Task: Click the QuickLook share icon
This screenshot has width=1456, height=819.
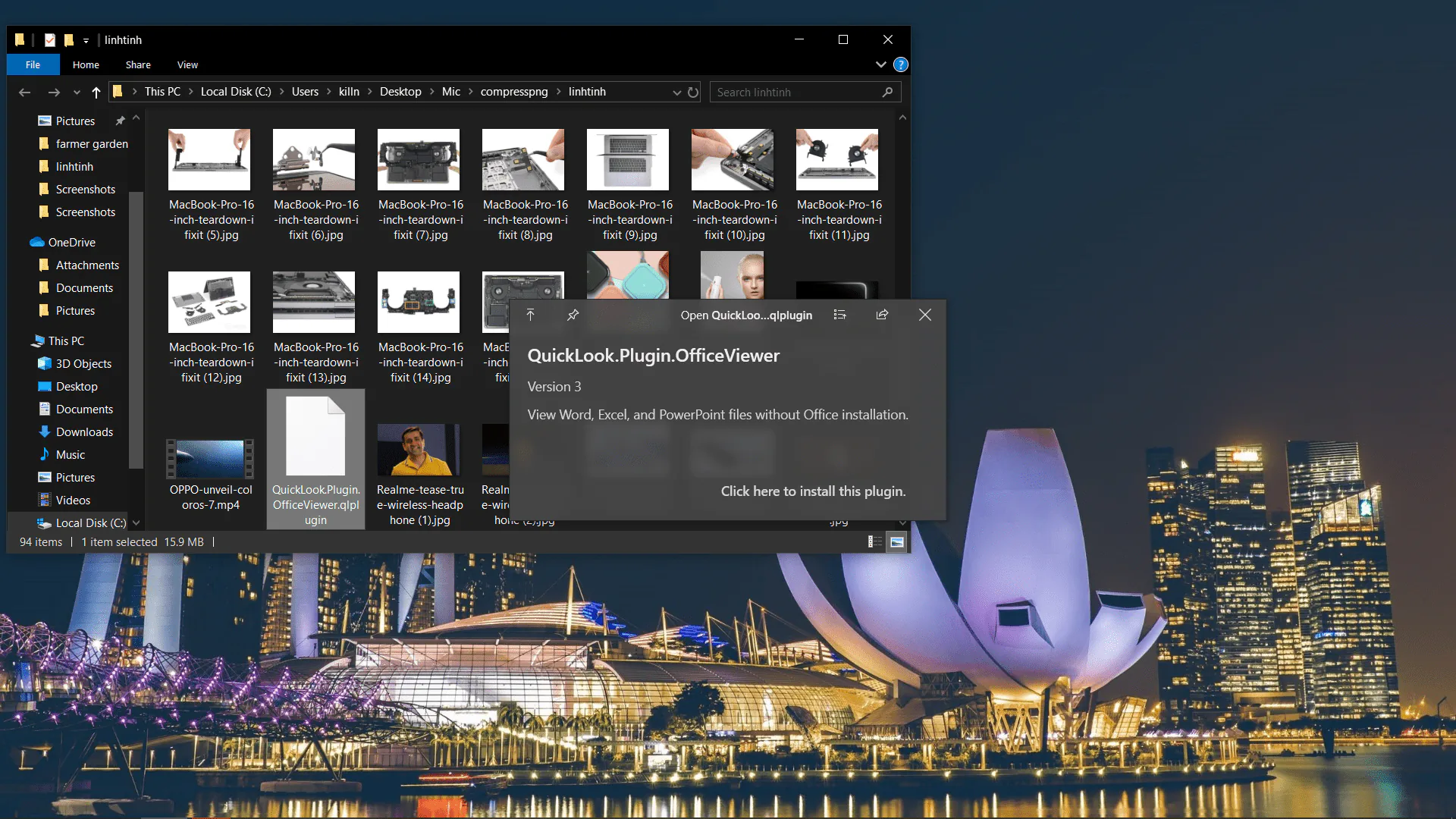Action: pos(882,315)
